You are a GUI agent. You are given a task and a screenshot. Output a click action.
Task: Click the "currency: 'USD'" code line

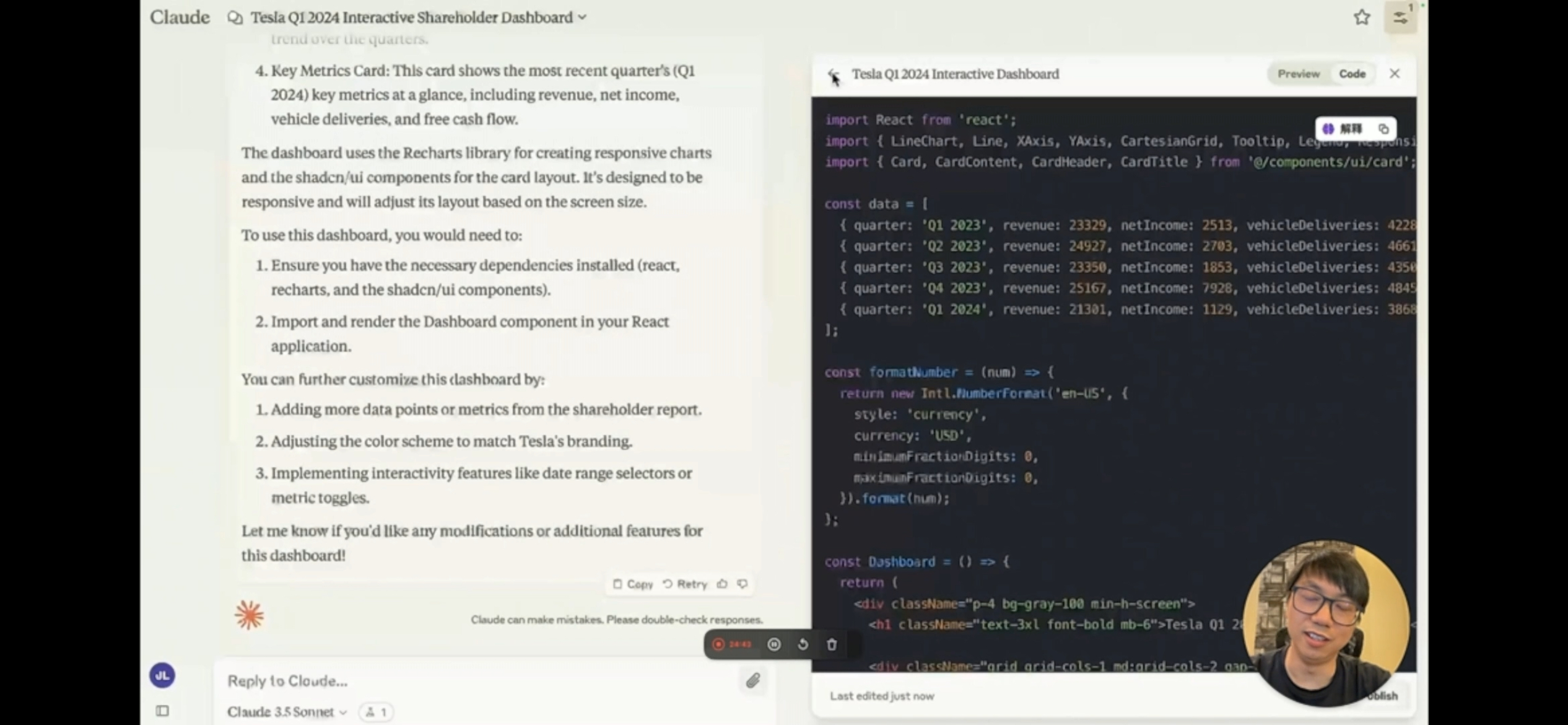(x=912, y=436)
